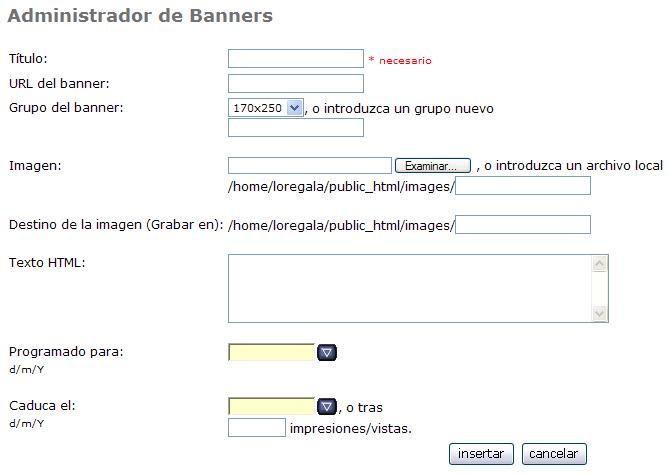669x475 pixels.
Task: Click the Examinar browse button
Action: pyautogui.click(x=432, y=165)
